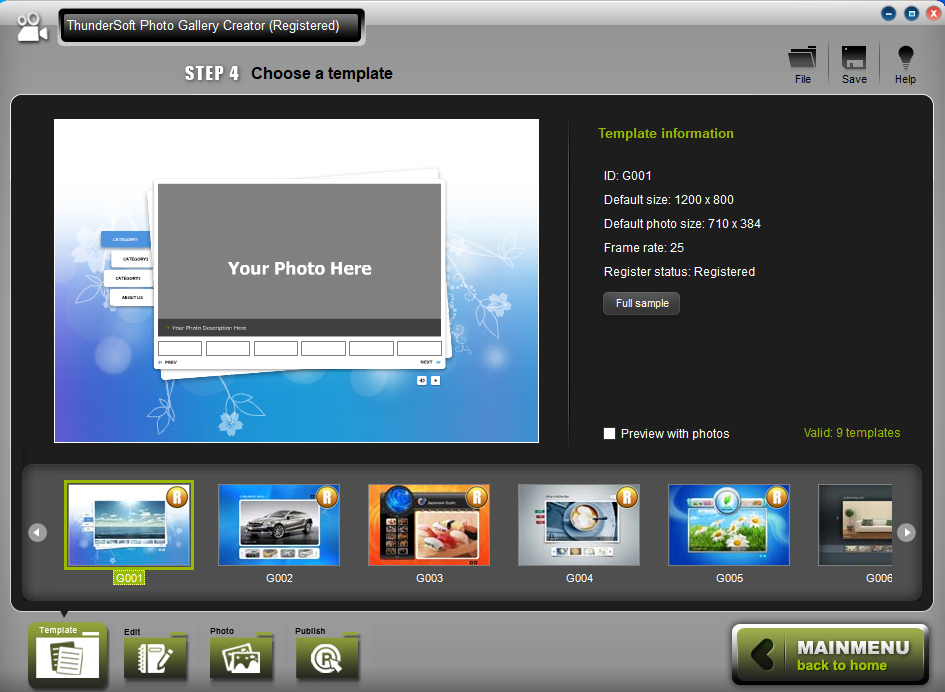Enable the Preview with photos checkbox
This screenshot has height=692, width=945.
pyautogui.click(x=609, y=433)
